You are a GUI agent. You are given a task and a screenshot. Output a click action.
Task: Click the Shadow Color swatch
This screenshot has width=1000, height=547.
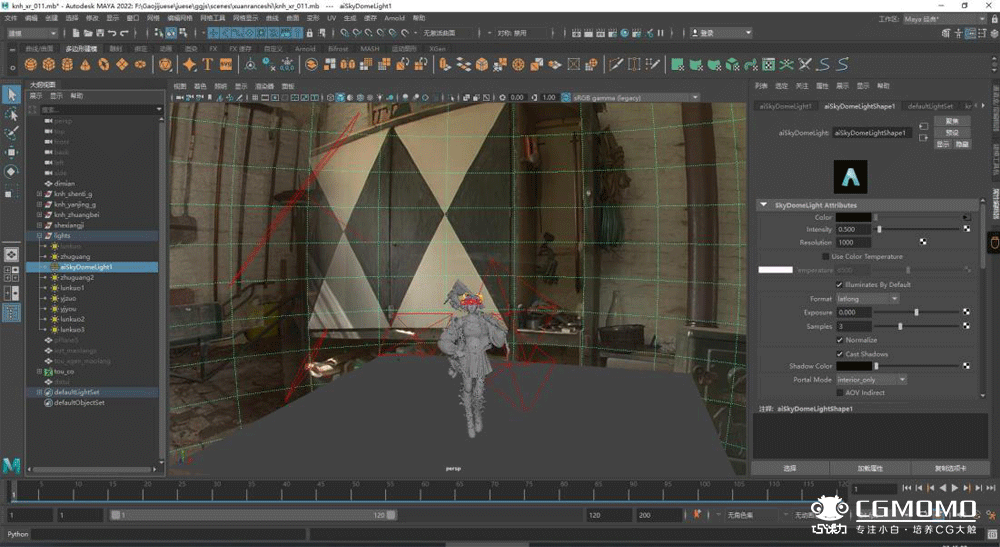(x=853, y=366)
